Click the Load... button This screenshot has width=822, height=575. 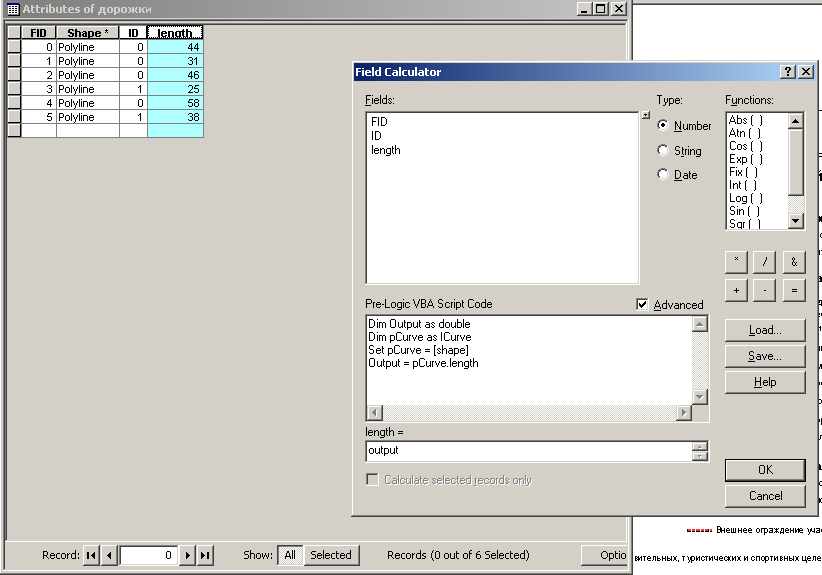pyautogui.click(x=765, y=330)
